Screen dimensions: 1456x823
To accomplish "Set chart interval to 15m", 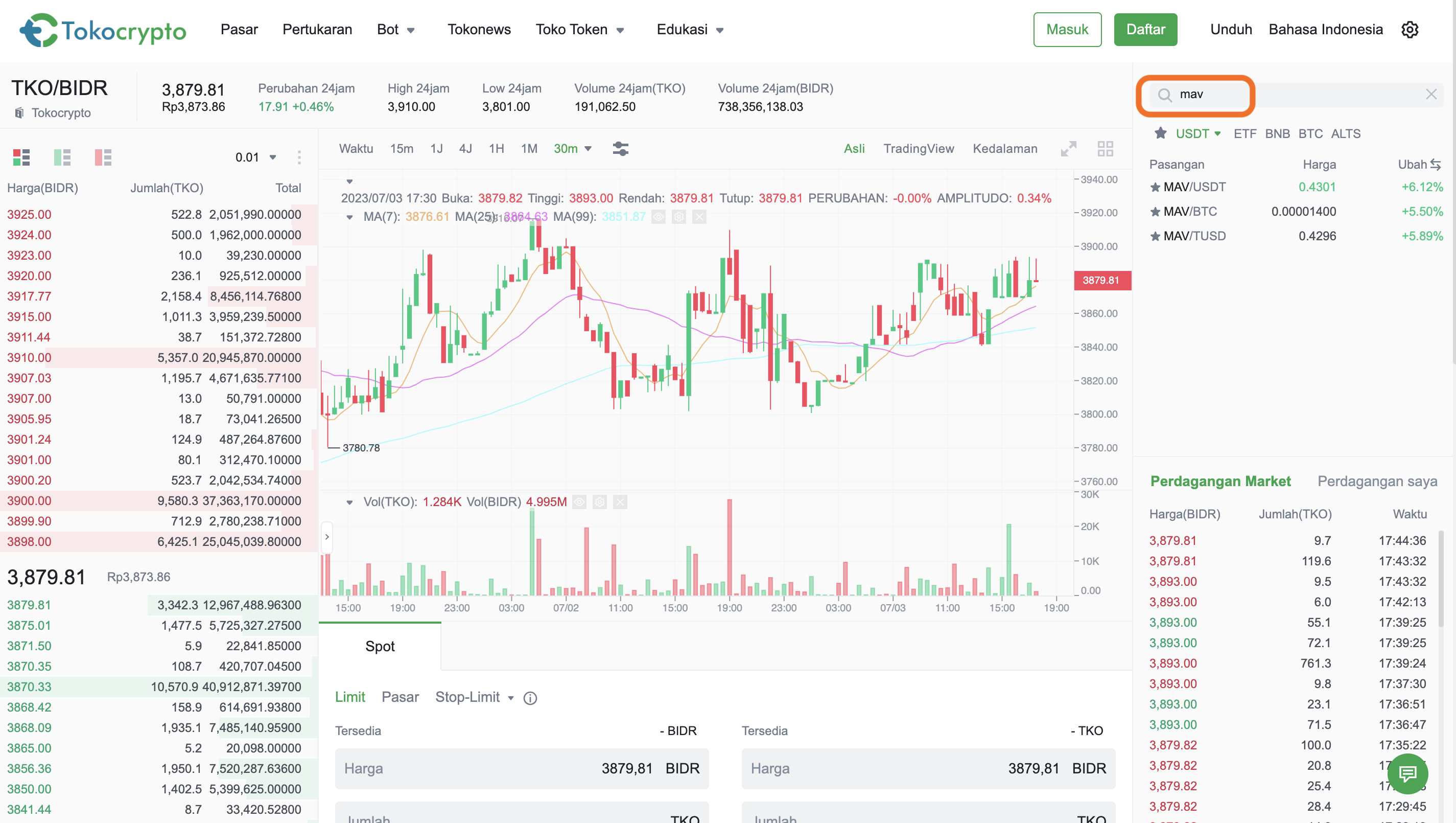I will pyautogui.click(x=402, y=148).
